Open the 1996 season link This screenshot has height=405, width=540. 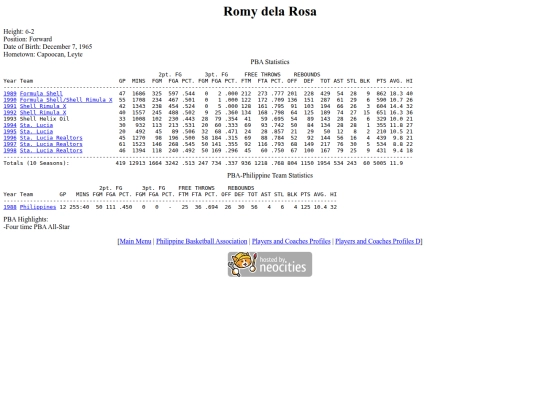(x=10, y=138)
